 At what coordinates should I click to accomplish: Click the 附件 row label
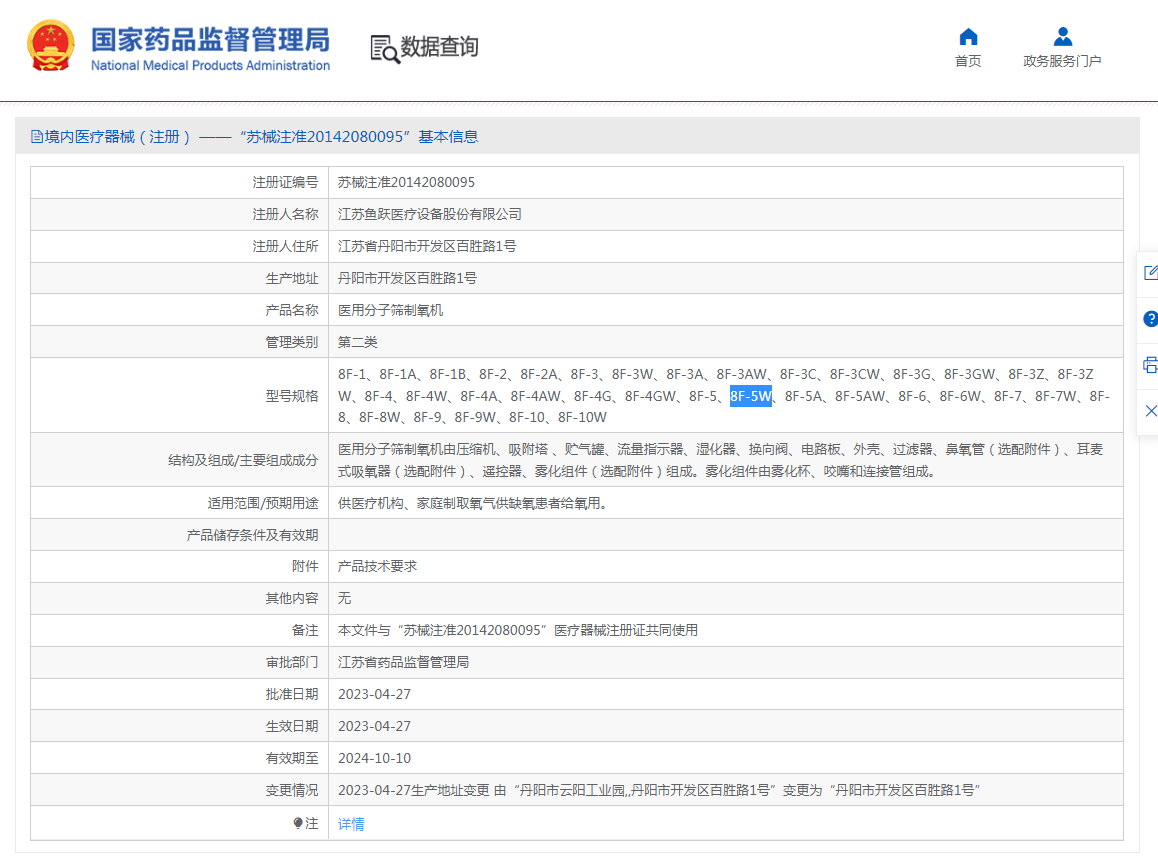coord(305,566)
